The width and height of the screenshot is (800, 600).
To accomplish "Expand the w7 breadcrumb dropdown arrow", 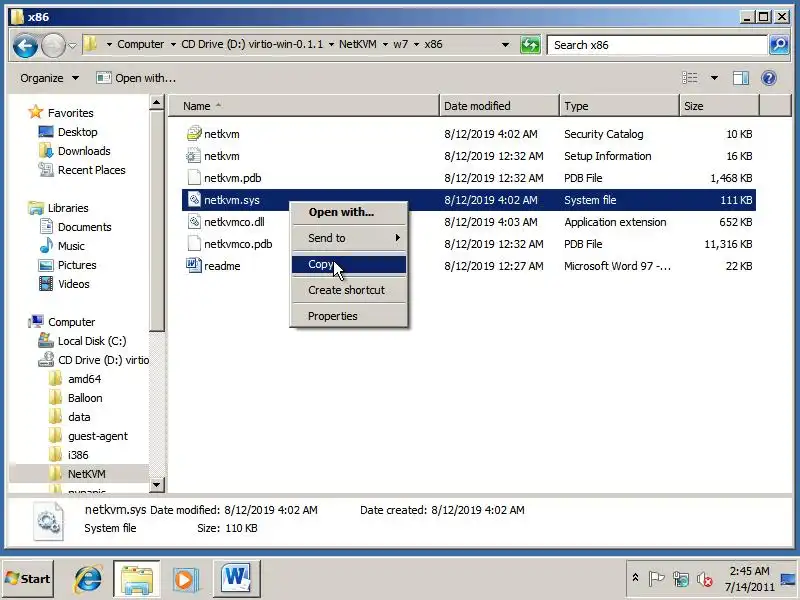I will click(x=416, y=44).
